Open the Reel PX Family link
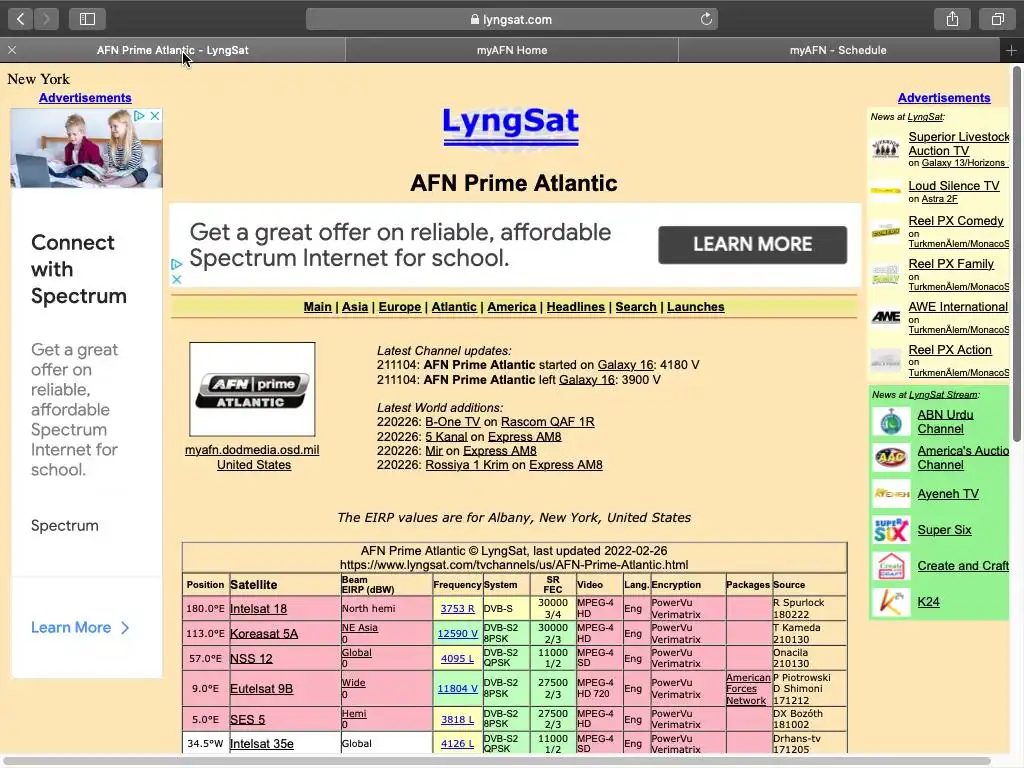Screen dimensions: 1024x768 tap(951, 264)
